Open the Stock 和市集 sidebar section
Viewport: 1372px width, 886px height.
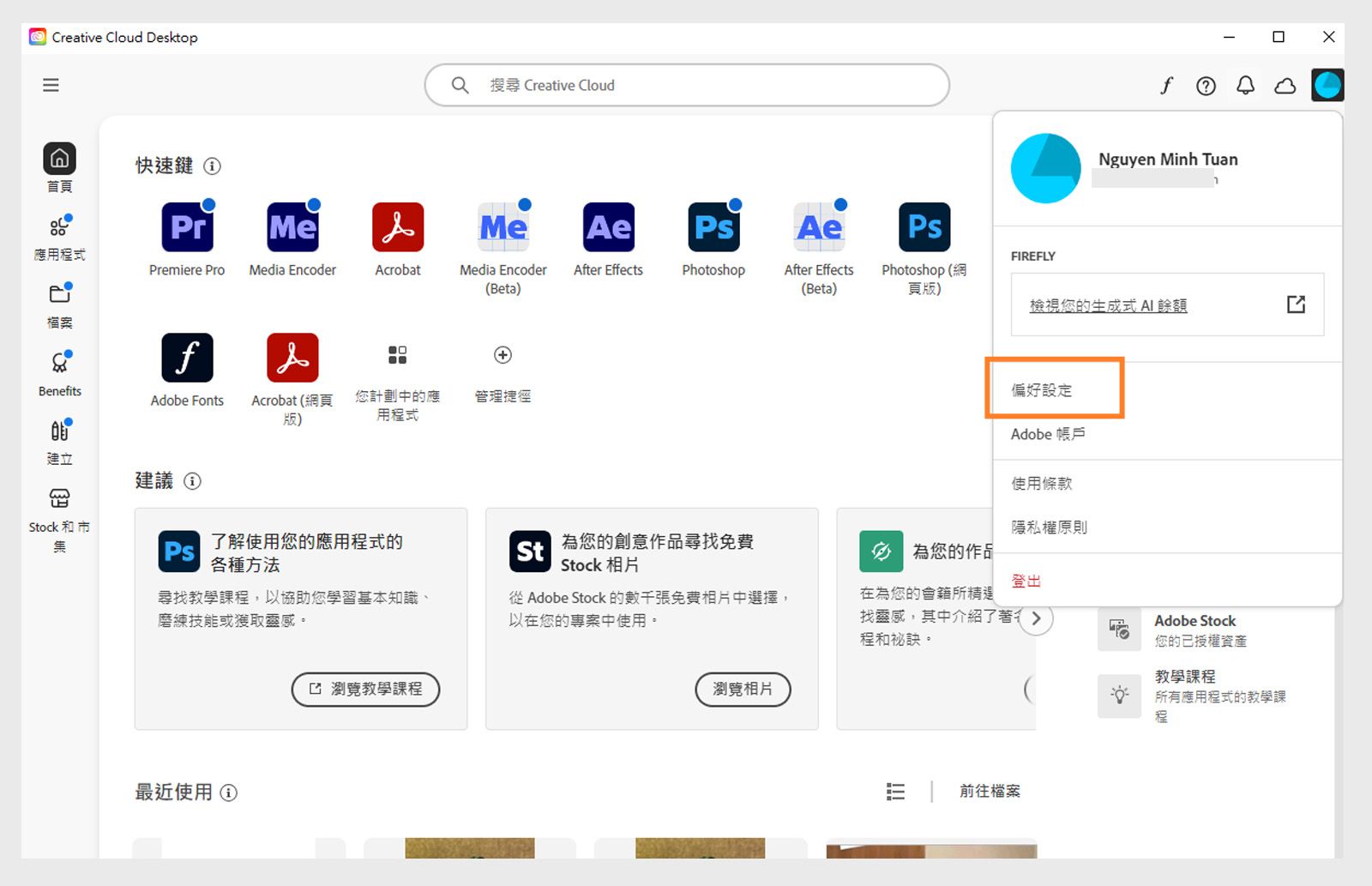point(59,498)
